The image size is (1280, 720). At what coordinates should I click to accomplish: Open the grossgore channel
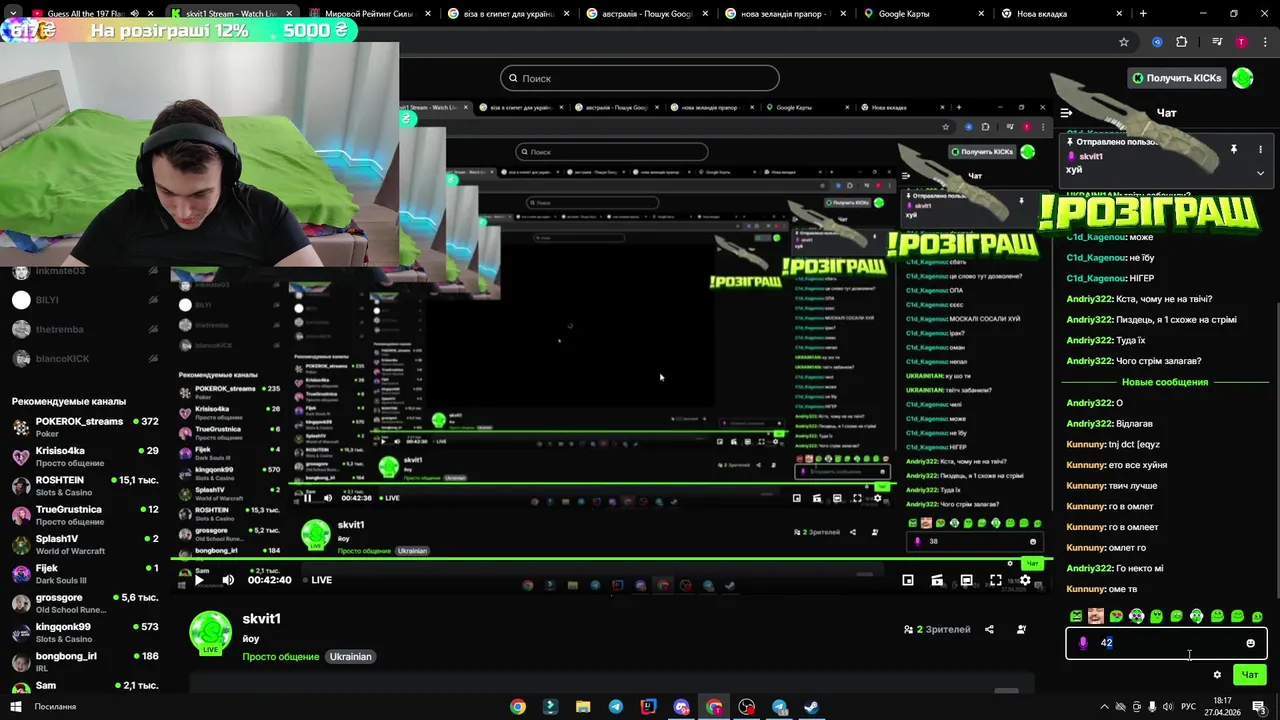(x=85, y=603)
